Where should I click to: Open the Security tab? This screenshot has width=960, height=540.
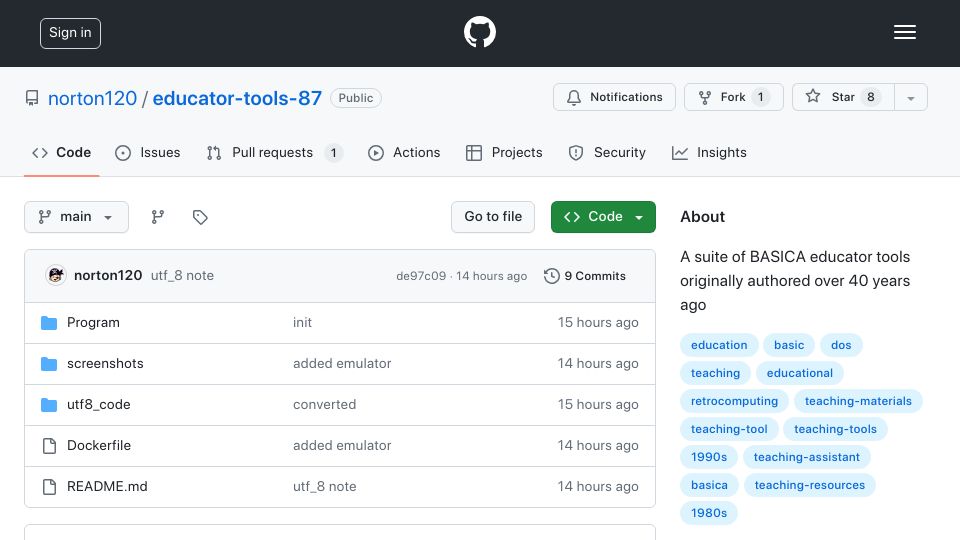[x=607, y=152]
